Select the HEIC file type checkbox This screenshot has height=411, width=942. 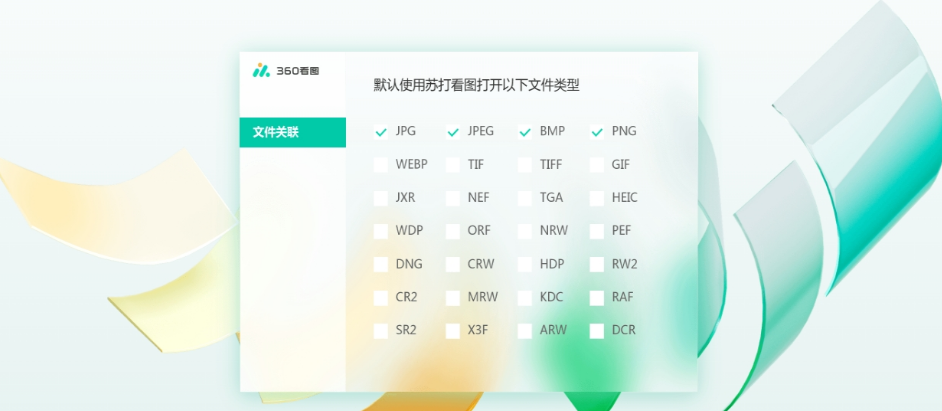coord(597,198)
